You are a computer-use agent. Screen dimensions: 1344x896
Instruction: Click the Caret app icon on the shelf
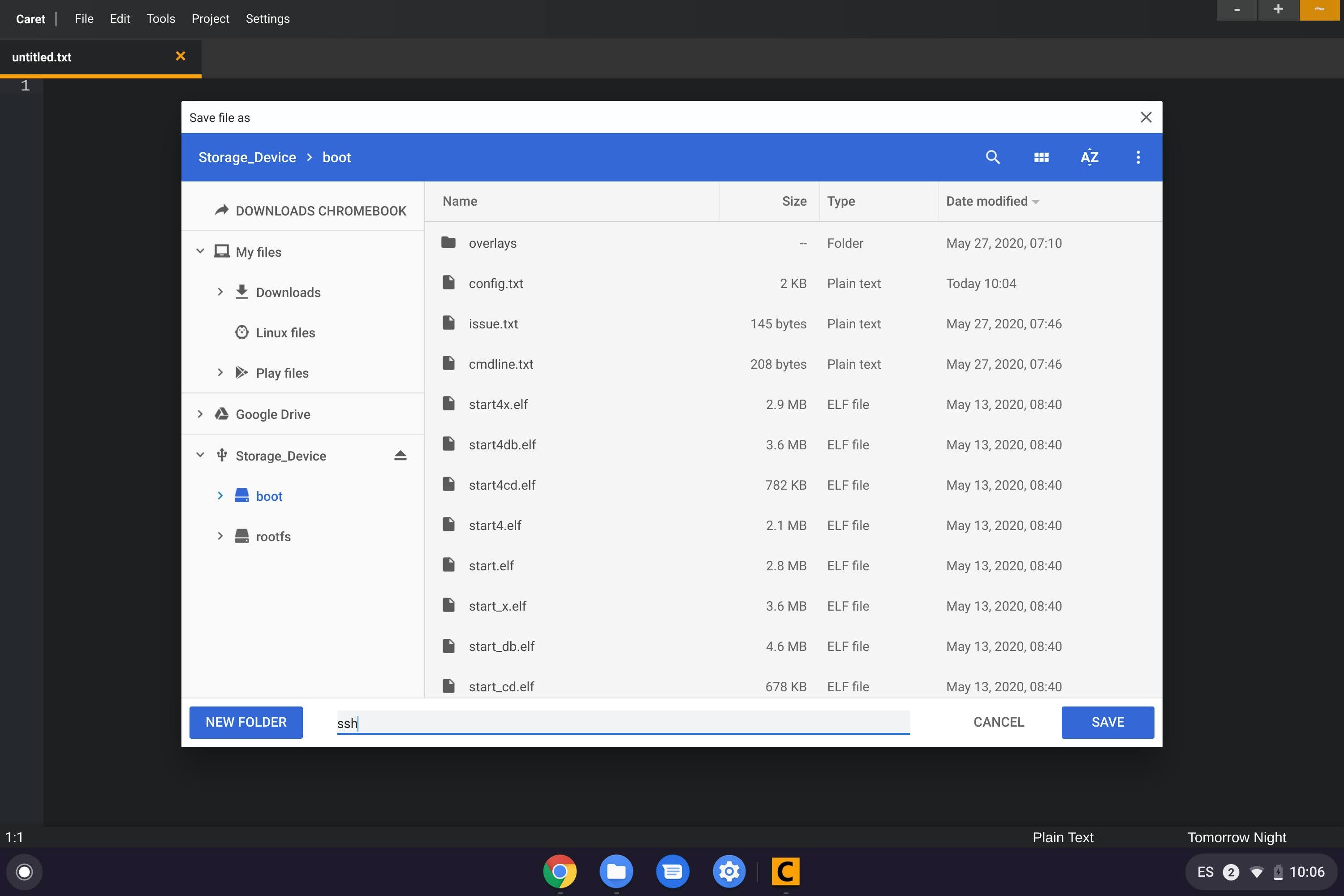pos(785,871)
